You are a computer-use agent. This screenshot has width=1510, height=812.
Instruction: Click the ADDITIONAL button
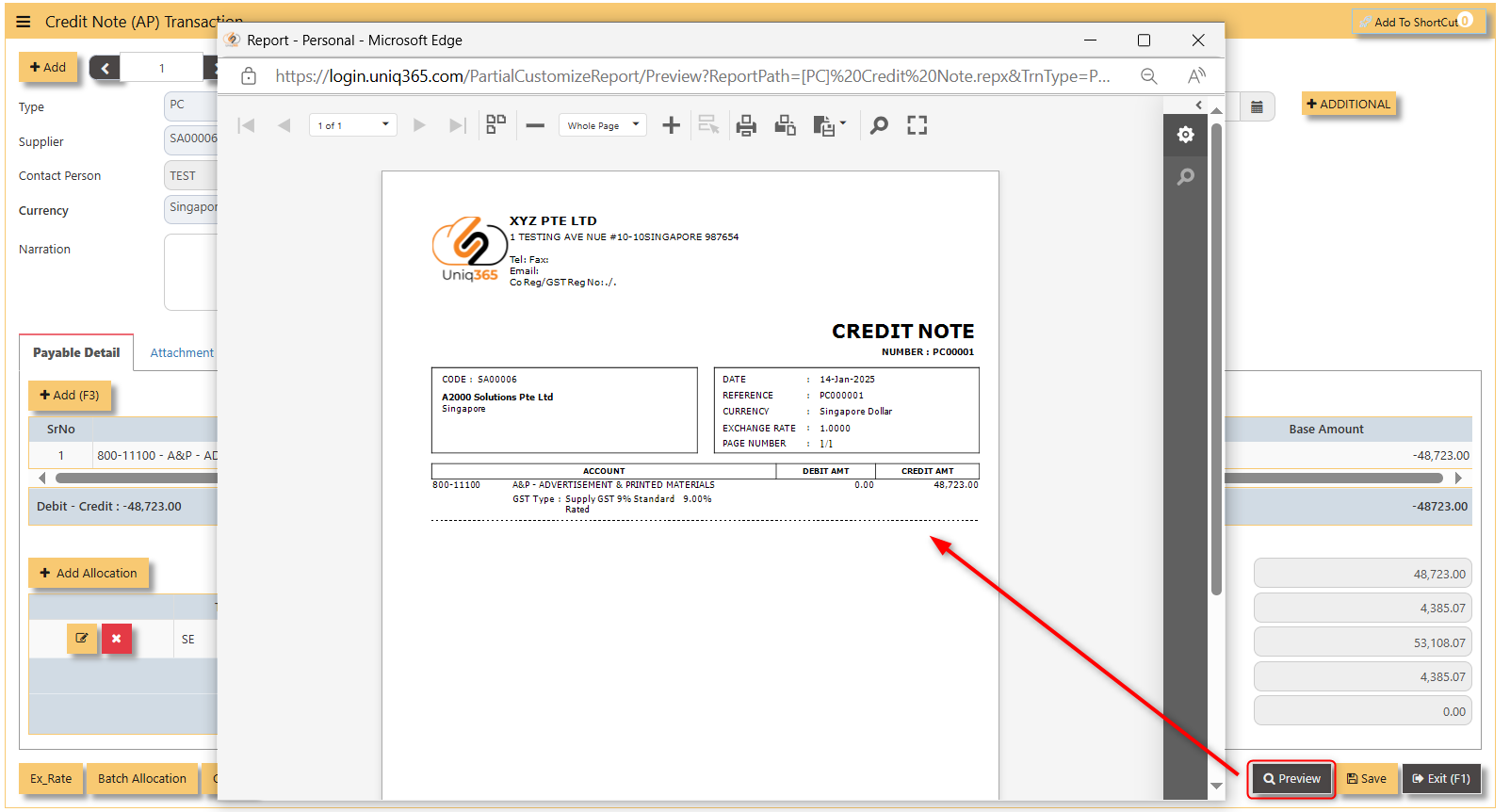click(1349, 104)
